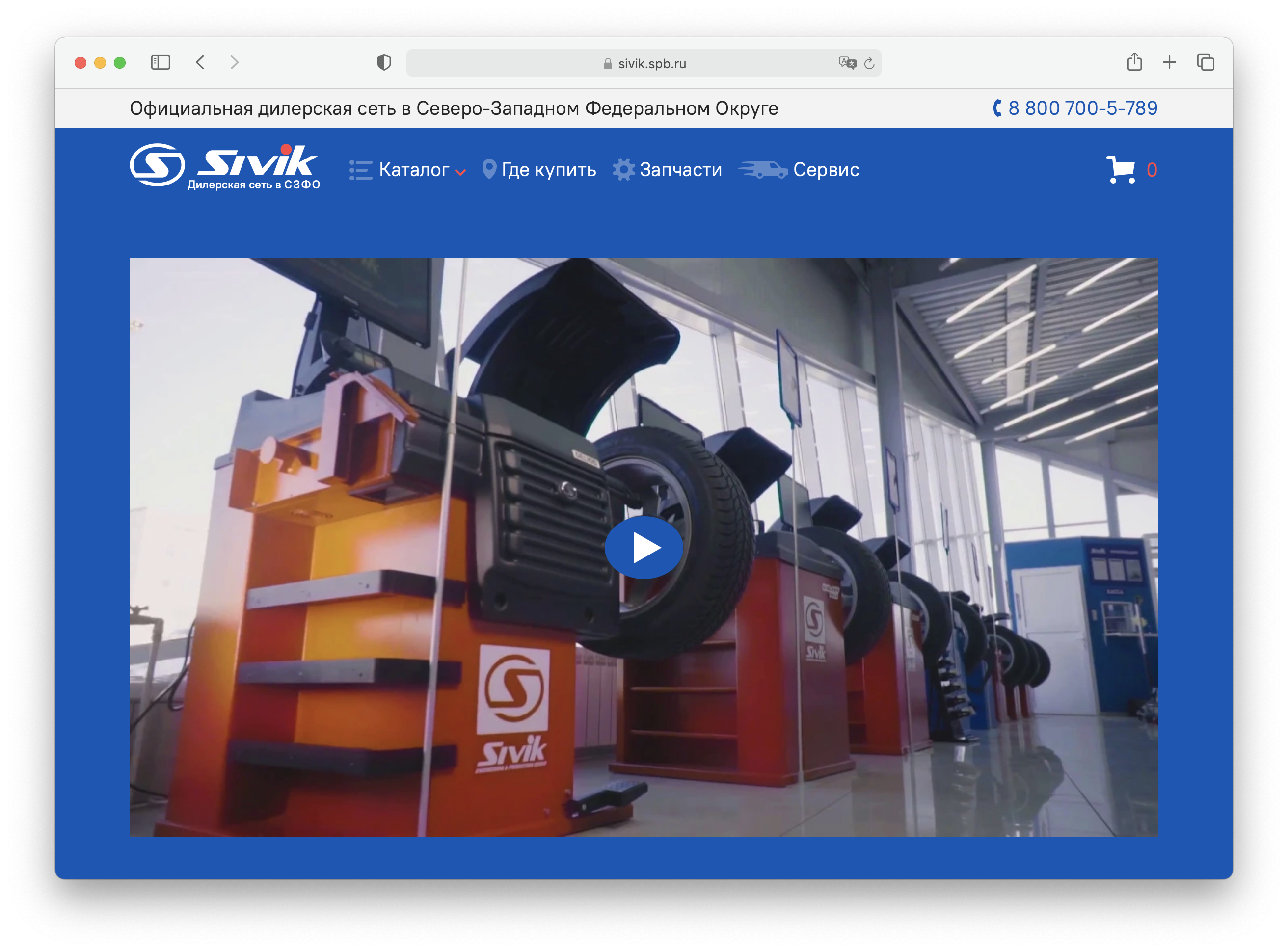Play the Sivik showroom video
This screenshot has width=1288, height=952.
[643, 547]
